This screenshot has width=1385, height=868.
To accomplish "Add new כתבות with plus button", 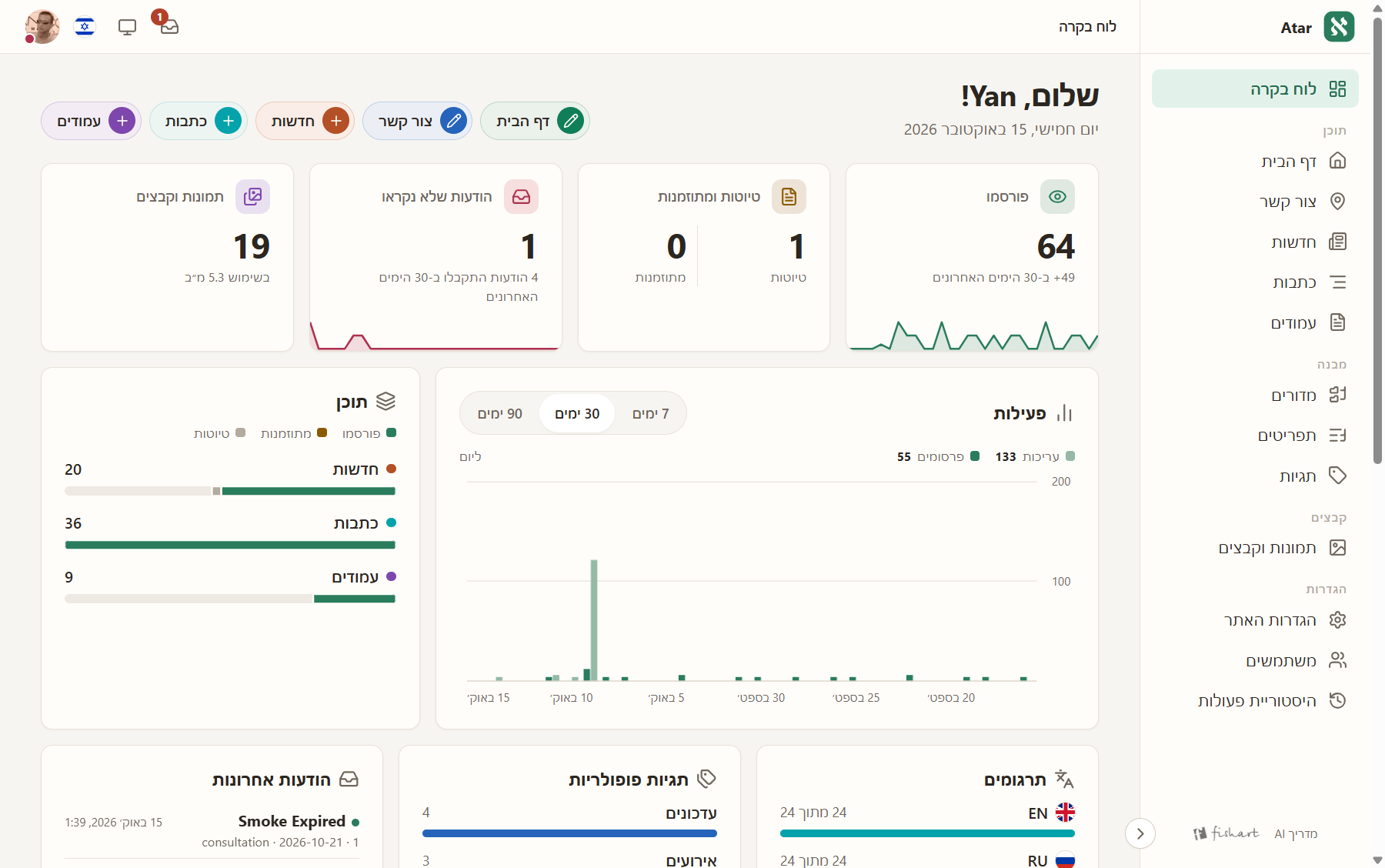I will (x=198, y=121).
